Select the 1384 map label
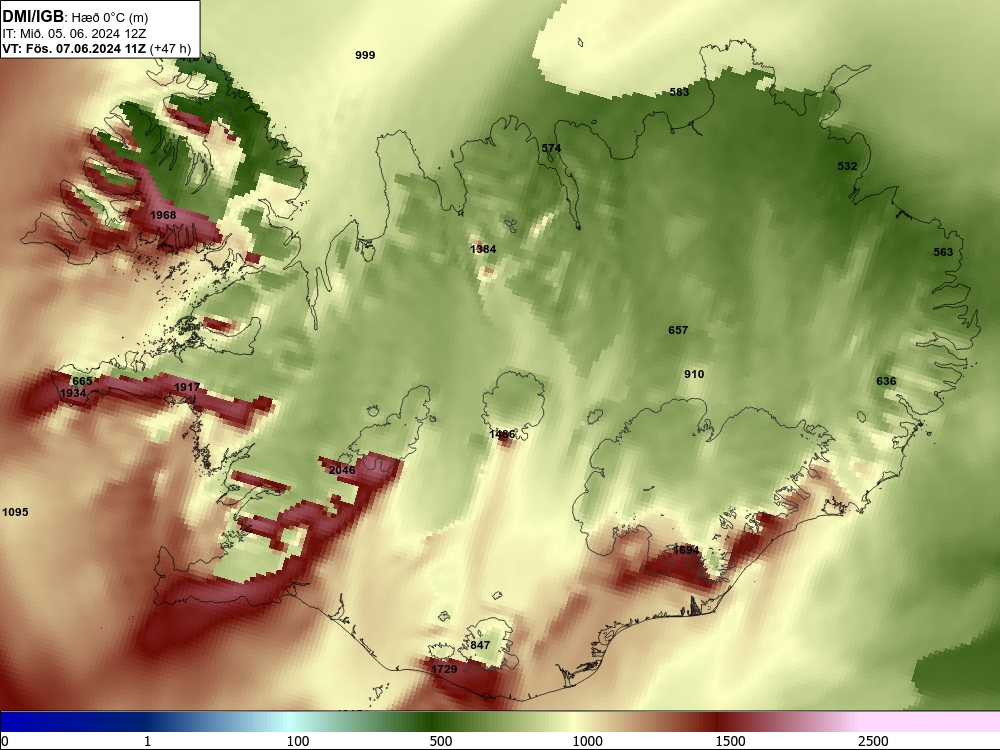Screen dimensions: 1000x750 click(483, 249)
